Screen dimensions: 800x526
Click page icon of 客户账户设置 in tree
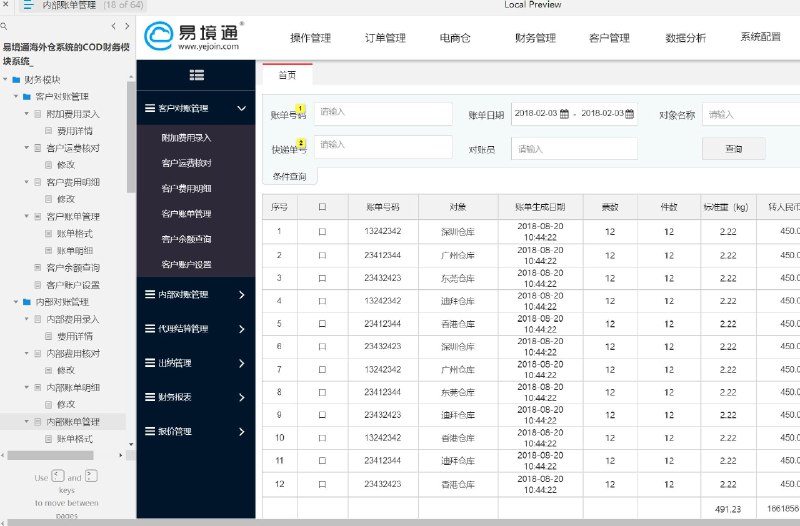tap(38, 285)
